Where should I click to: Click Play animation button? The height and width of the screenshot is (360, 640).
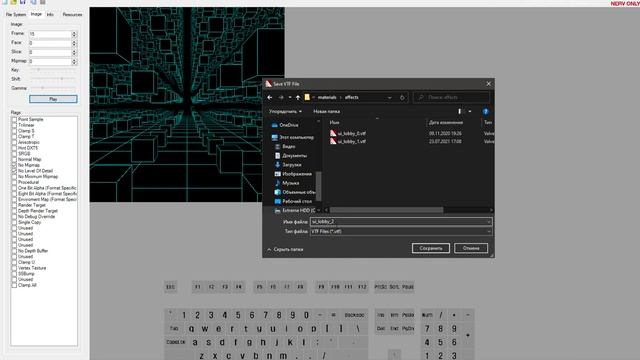pyautogui.click(x=53, y=99)
